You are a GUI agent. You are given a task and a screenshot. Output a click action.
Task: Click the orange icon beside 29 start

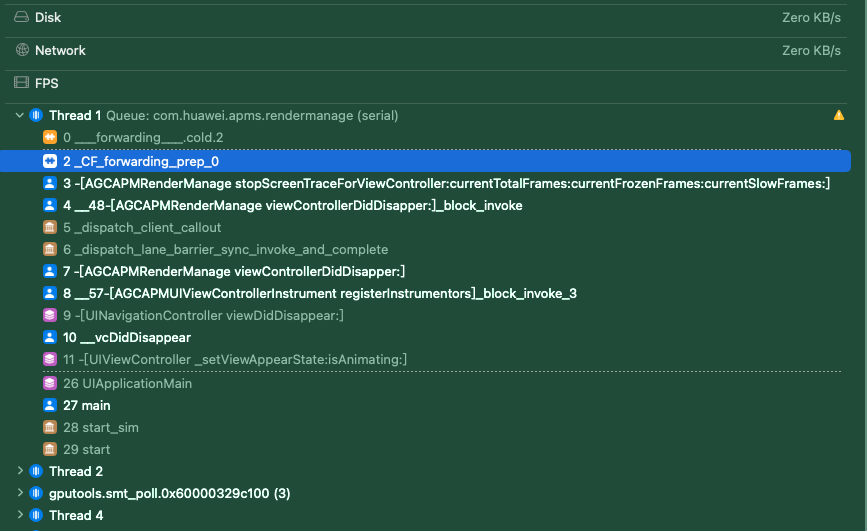tap(50, 449)
